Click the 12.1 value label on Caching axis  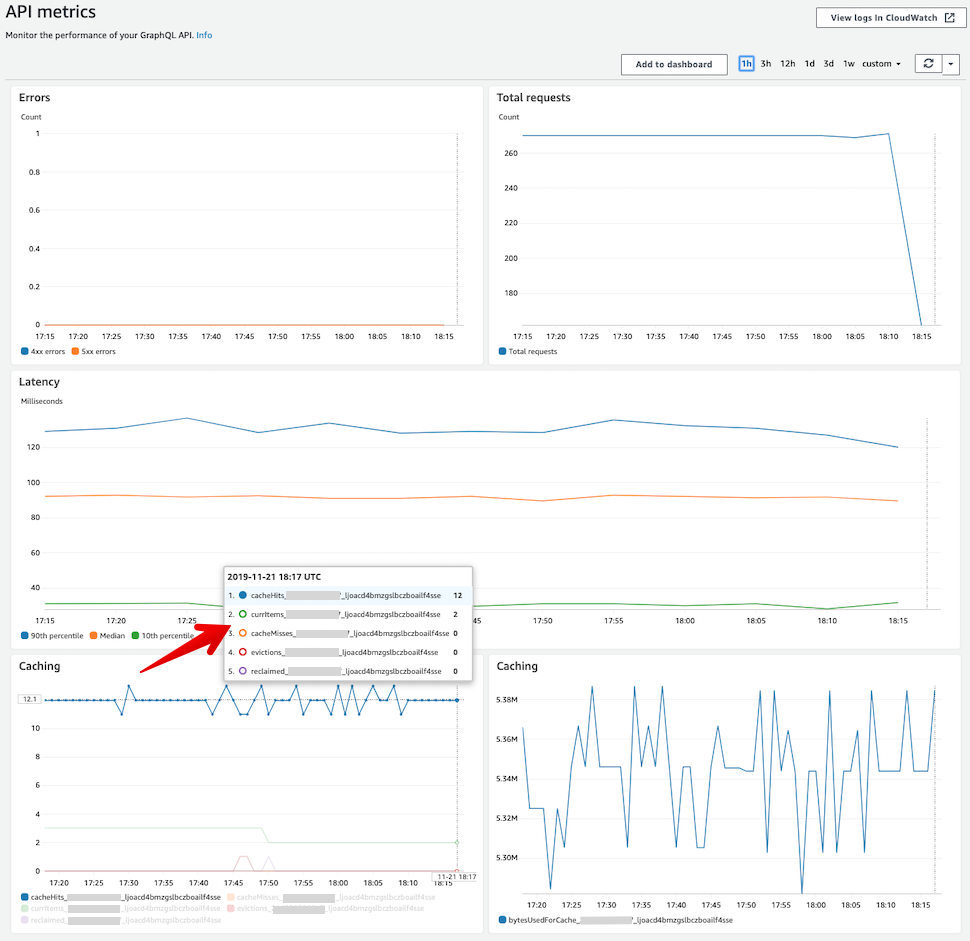coord(30,699)
